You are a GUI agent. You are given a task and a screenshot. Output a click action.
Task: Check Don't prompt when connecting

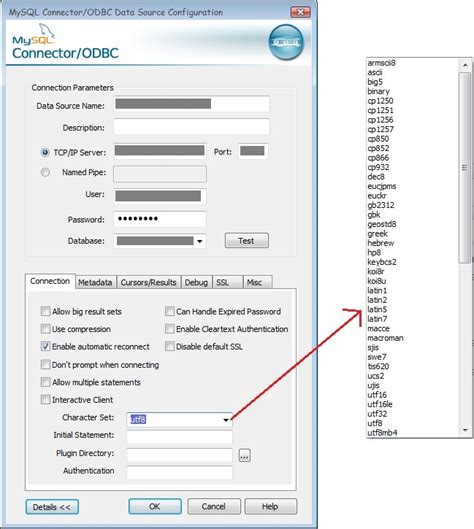point(46,364)
